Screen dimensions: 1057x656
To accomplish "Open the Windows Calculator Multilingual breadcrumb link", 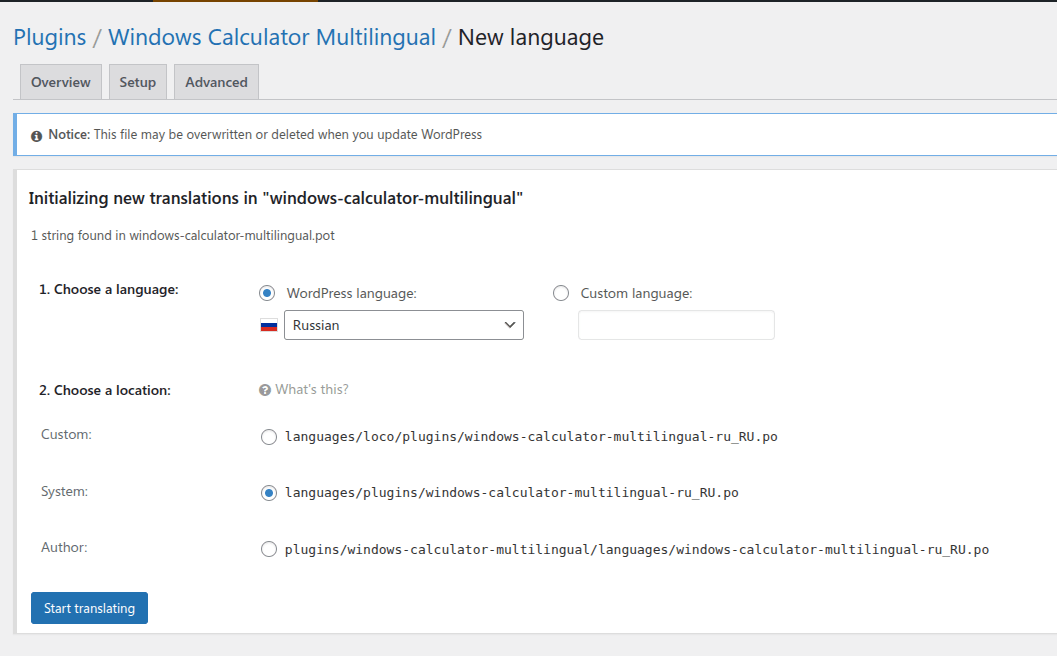I will pos(272,38).
